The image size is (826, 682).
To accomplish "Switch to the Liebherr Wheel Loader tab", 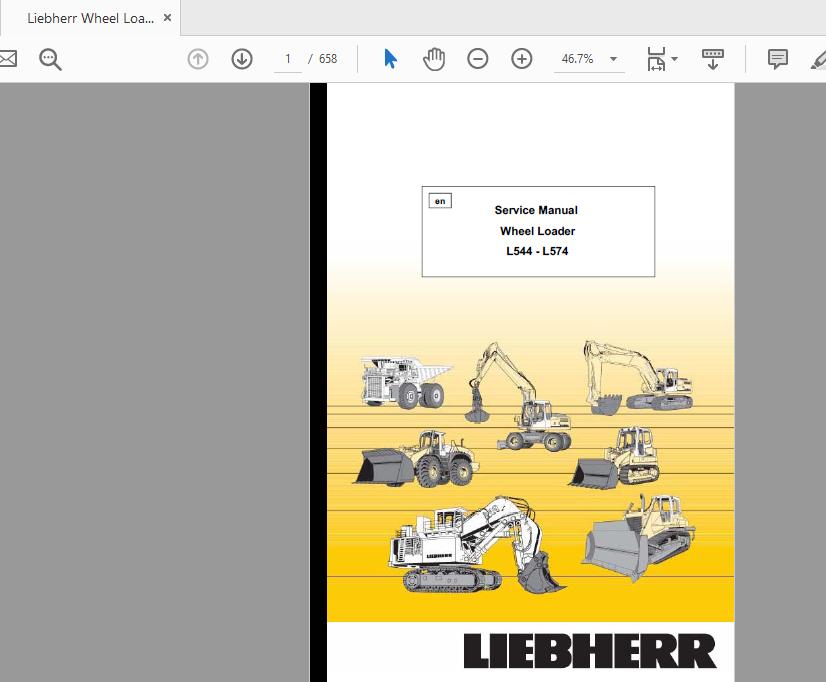I will [x=91, y=18].
